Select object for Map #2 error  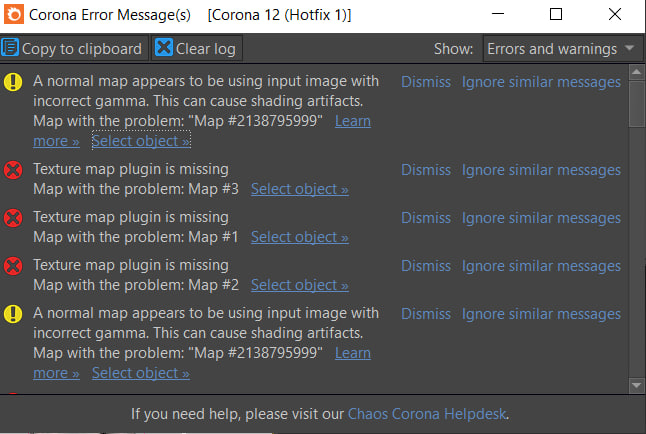pyautogui.click(x=300, y=285)
